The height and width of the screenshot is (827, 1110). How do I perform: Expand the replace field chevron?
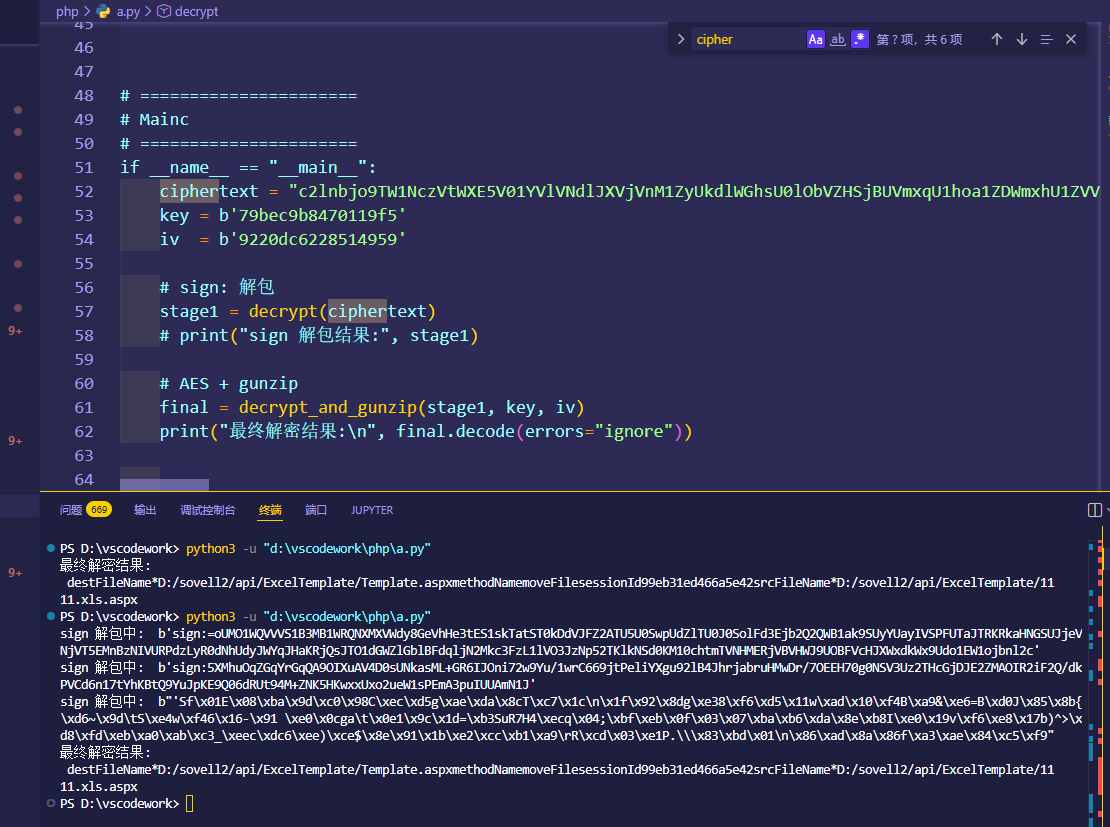(x=681, y=39)
